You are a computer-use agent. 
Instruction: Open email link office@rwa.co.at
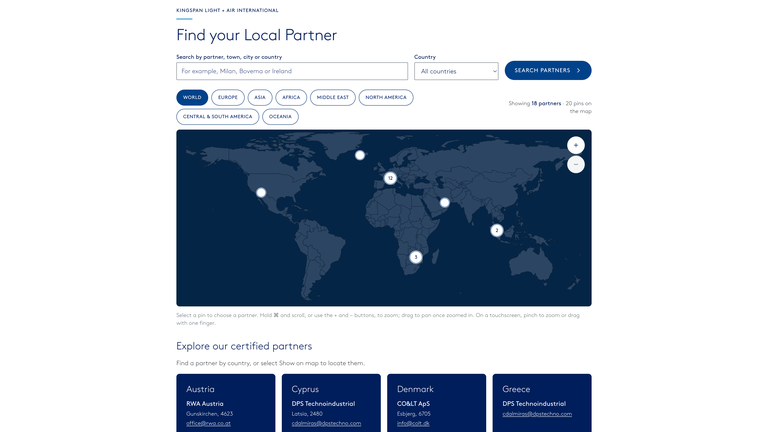[x=208, y=424]
